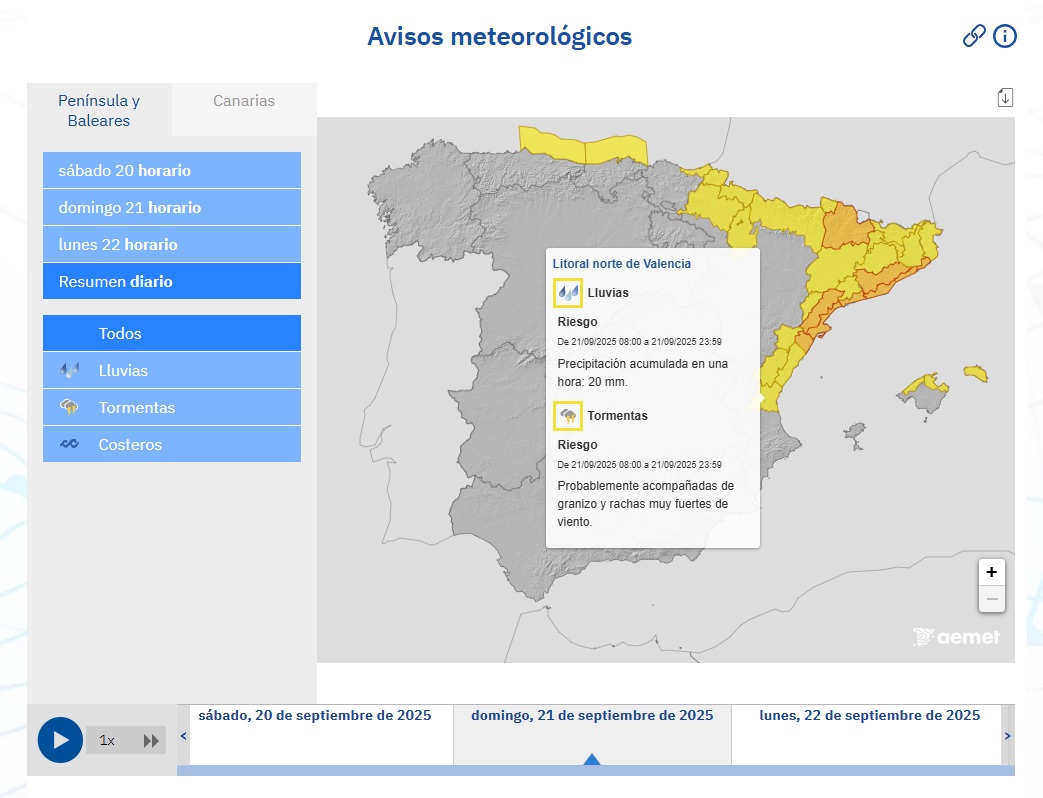Switch to the Canarias tab
This screenshot has height=798, width=1043.
click(x=243, y=100)
